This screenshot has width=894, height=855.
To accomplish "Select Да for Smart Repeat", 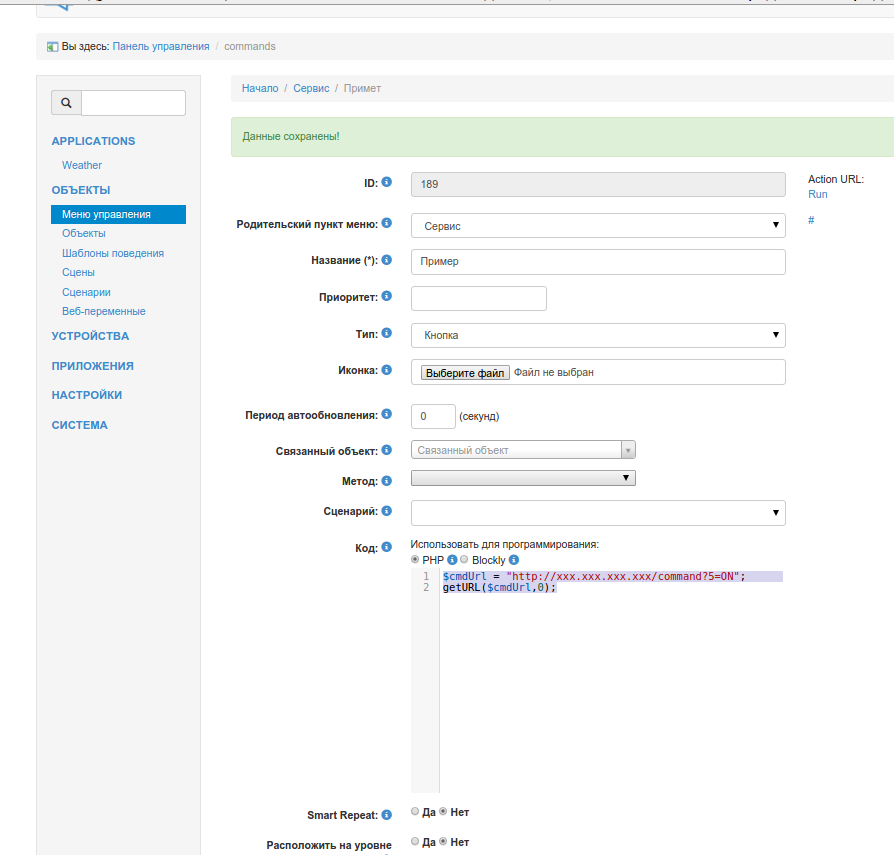I will pos(416,811).
